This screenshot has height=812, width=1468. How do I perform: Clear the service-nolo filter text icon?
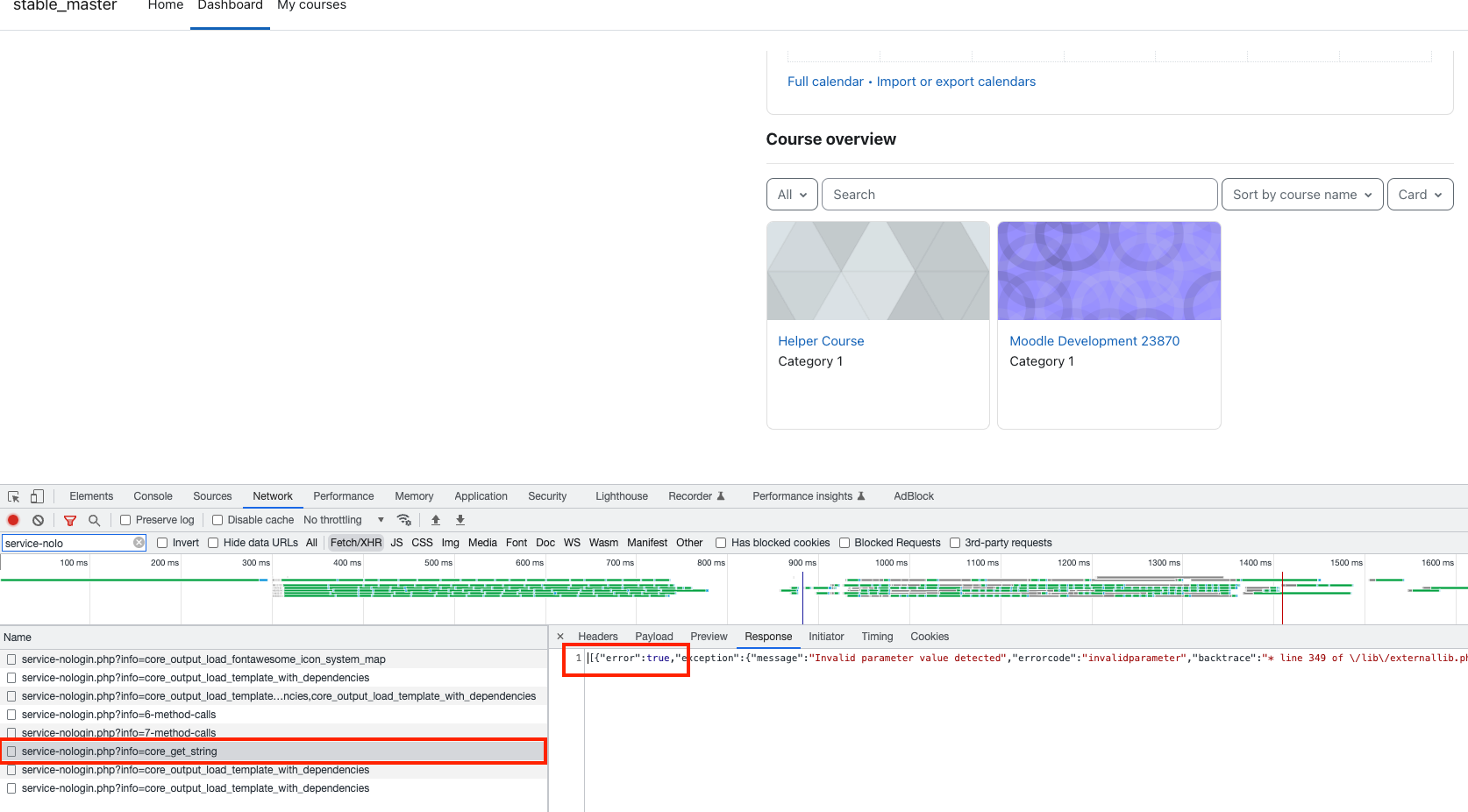click(139, 543)
